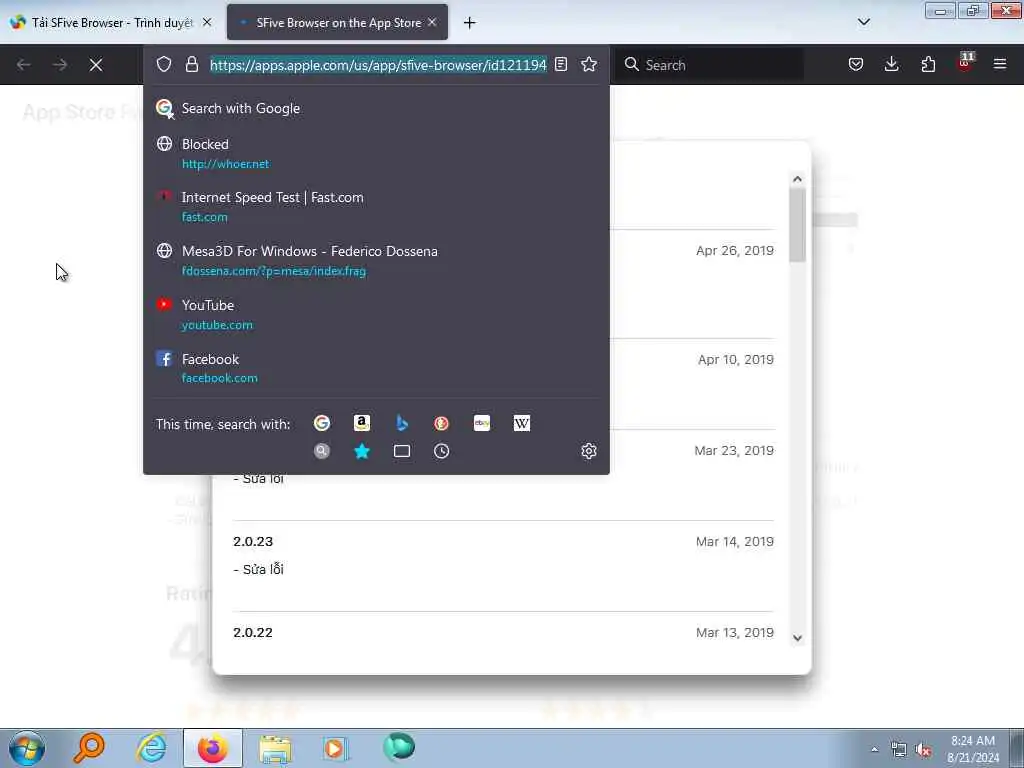Click the date Apr 10, 2019
Image resolution: width=1024 pixels, height=768 pixels.
pyautogui.click(x=735, y=359)
